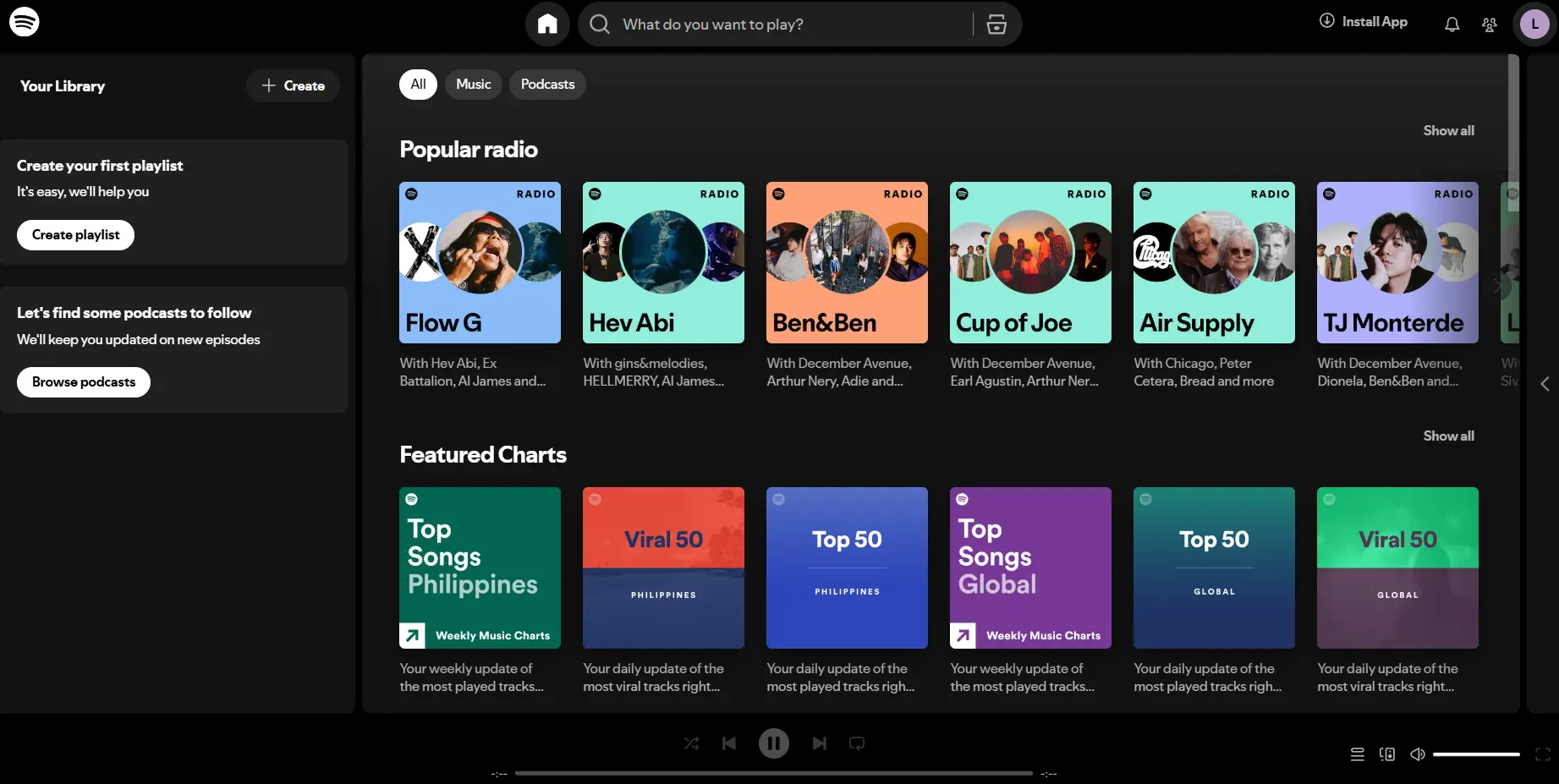Select the All filter chip

(x=418, y=85)
